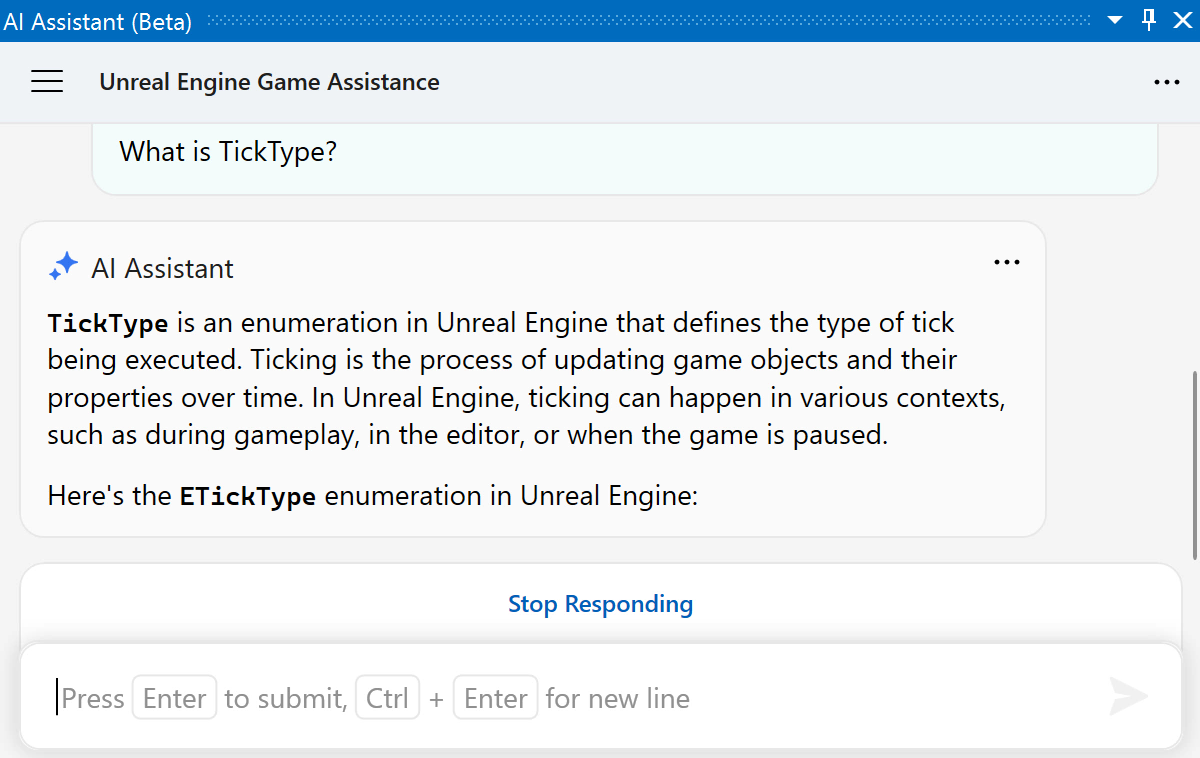
Task: Click the 'AI Assistant' response heading
Action: pyautogui.click(x=162, y=268)
